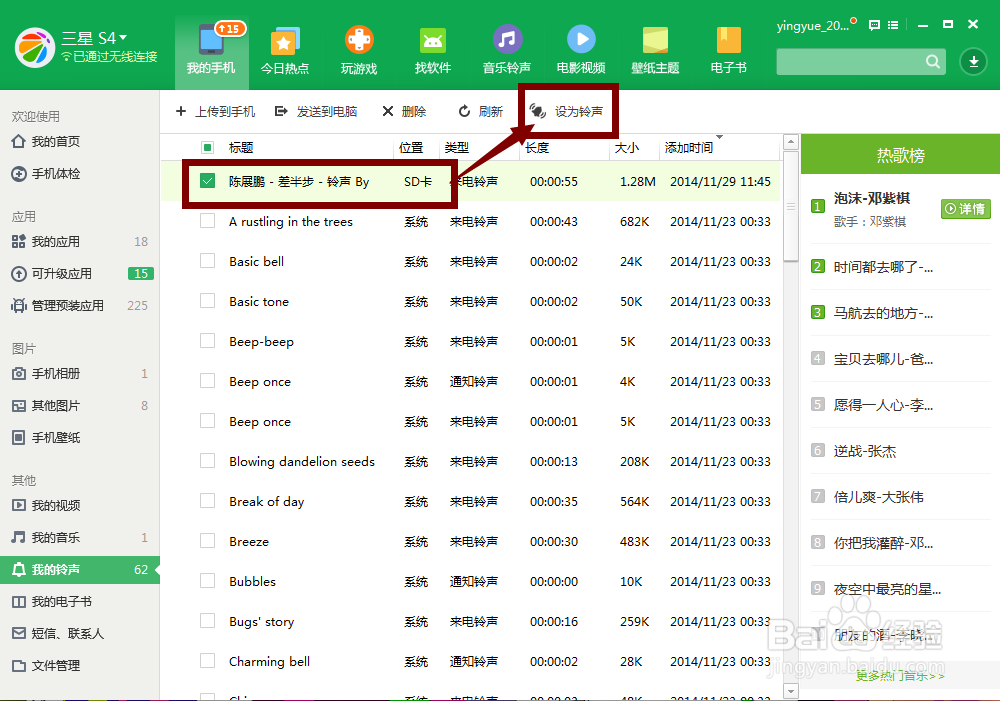Open the message bubble icon near username
This screenshot has height=701, width=1000.
pyautogui.click(x=874, y=25)
